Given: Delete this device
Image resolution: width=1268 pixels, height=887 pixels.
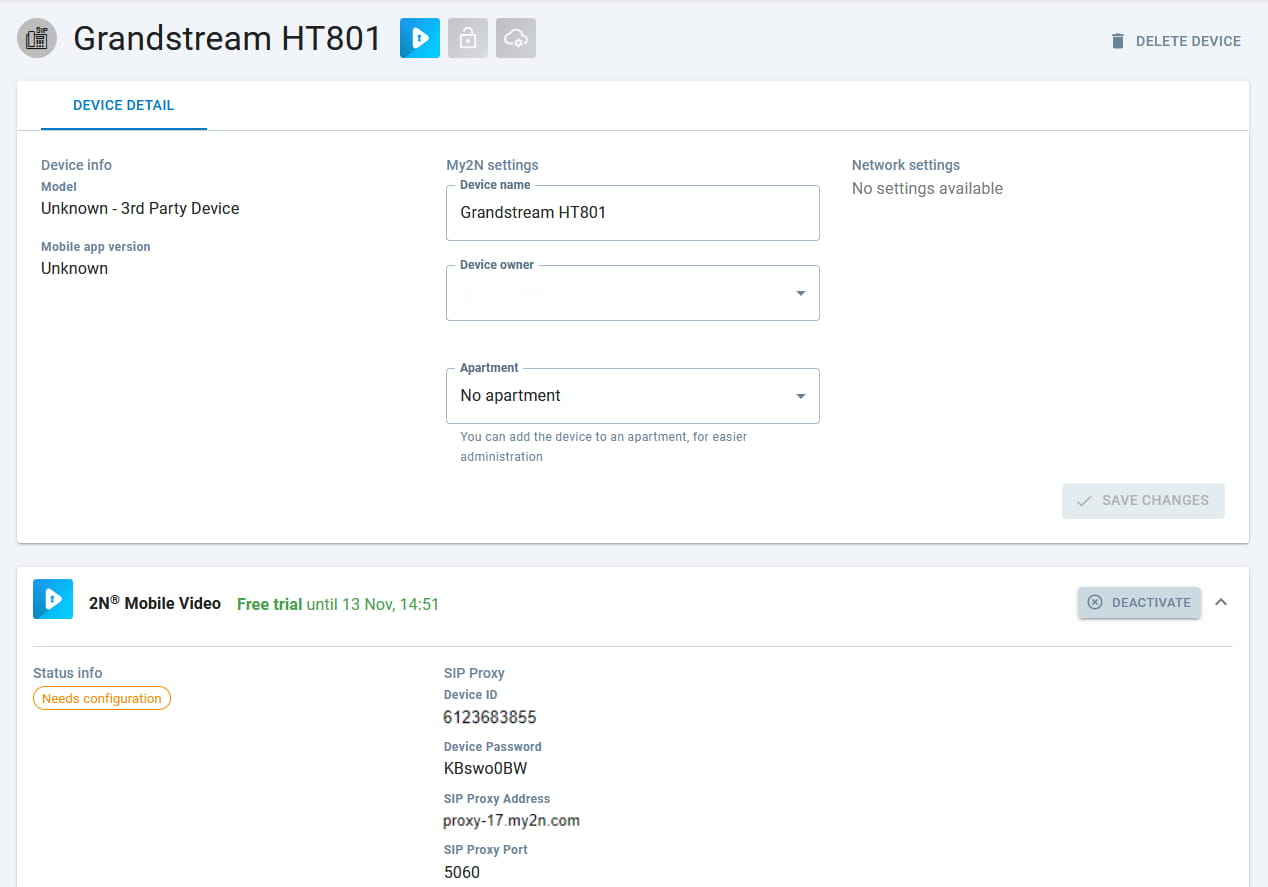Looking at the screenshot, I should coord(1176,41).
